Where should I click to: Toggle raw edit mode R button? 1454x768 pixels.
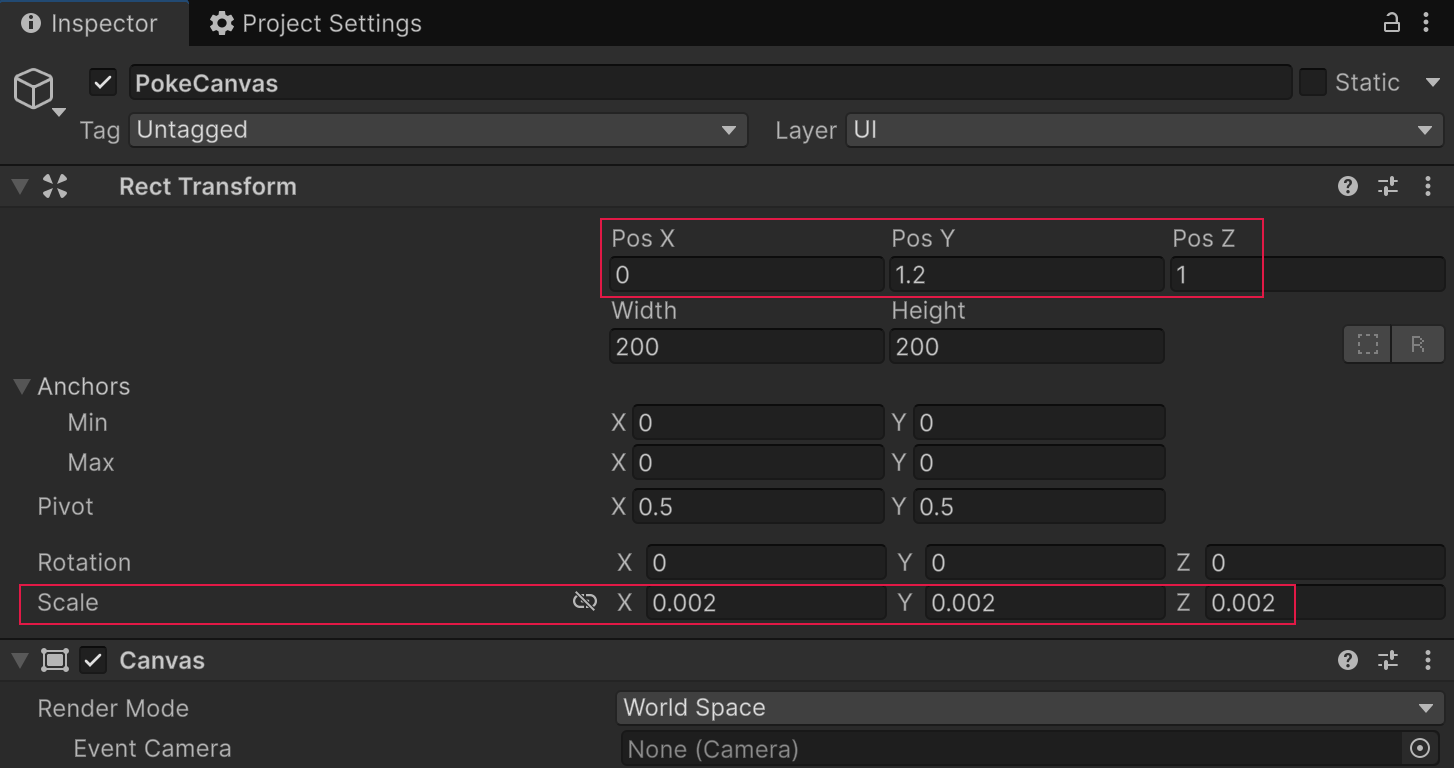pos(1418,344)
